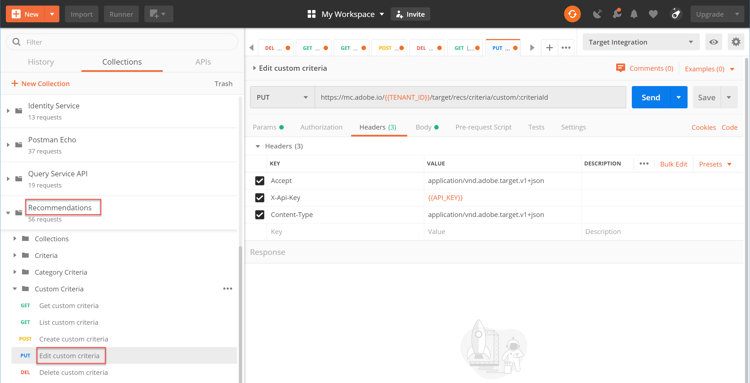Open the Upgrade dropdown arrow

(737, 14)
